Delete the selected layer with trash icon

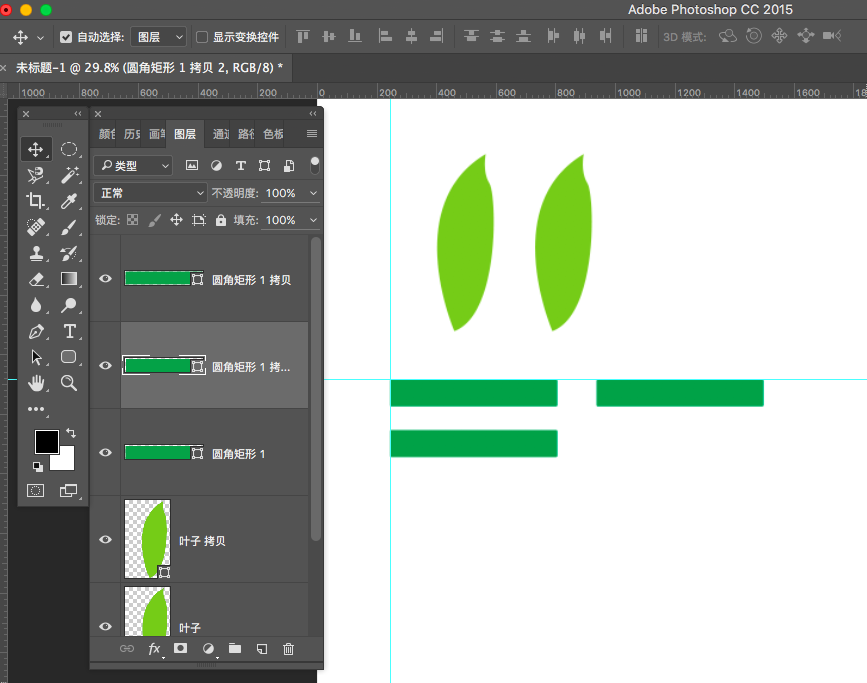click(x=288, y=649)
